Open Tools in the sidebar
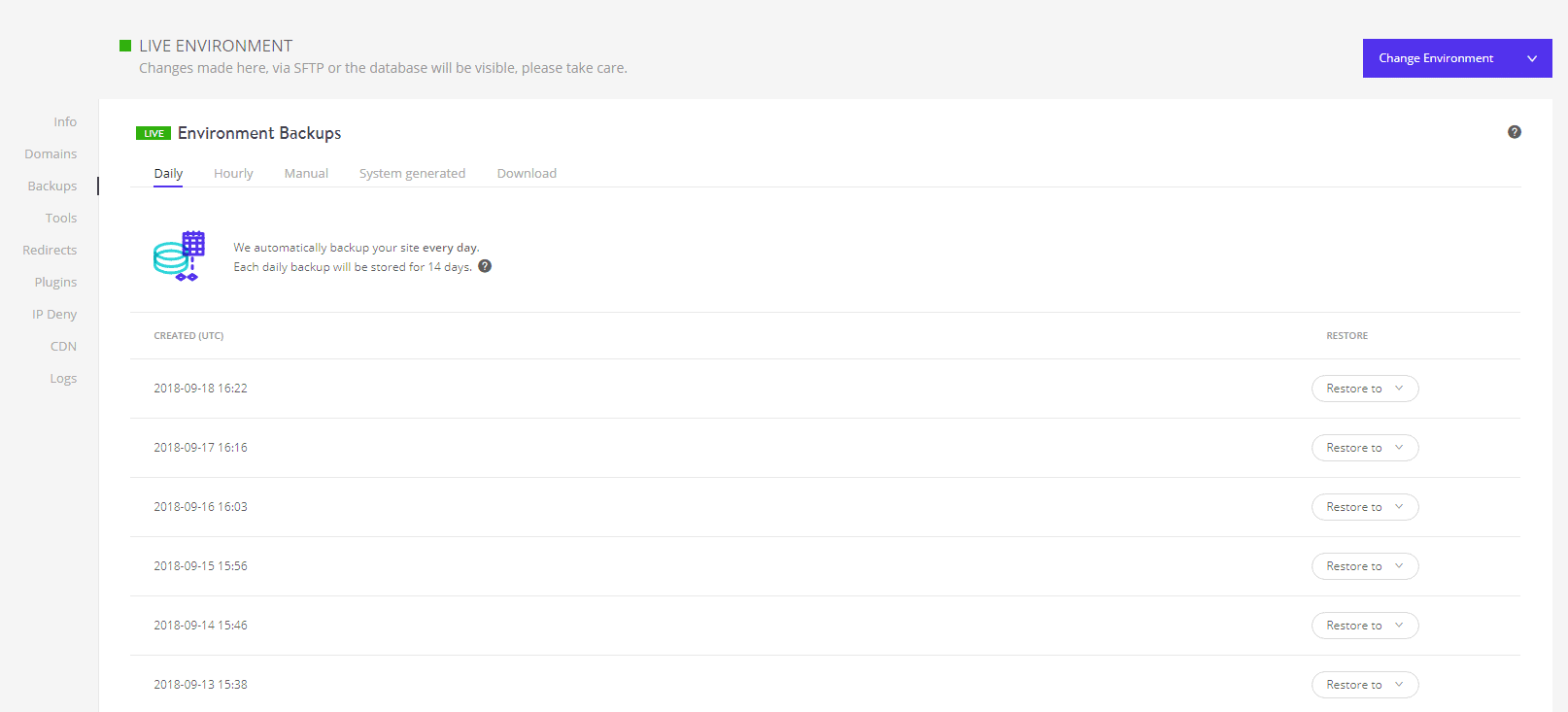Image resolution: width=1568 pixels, height=712 pixels. click(61, 218)
